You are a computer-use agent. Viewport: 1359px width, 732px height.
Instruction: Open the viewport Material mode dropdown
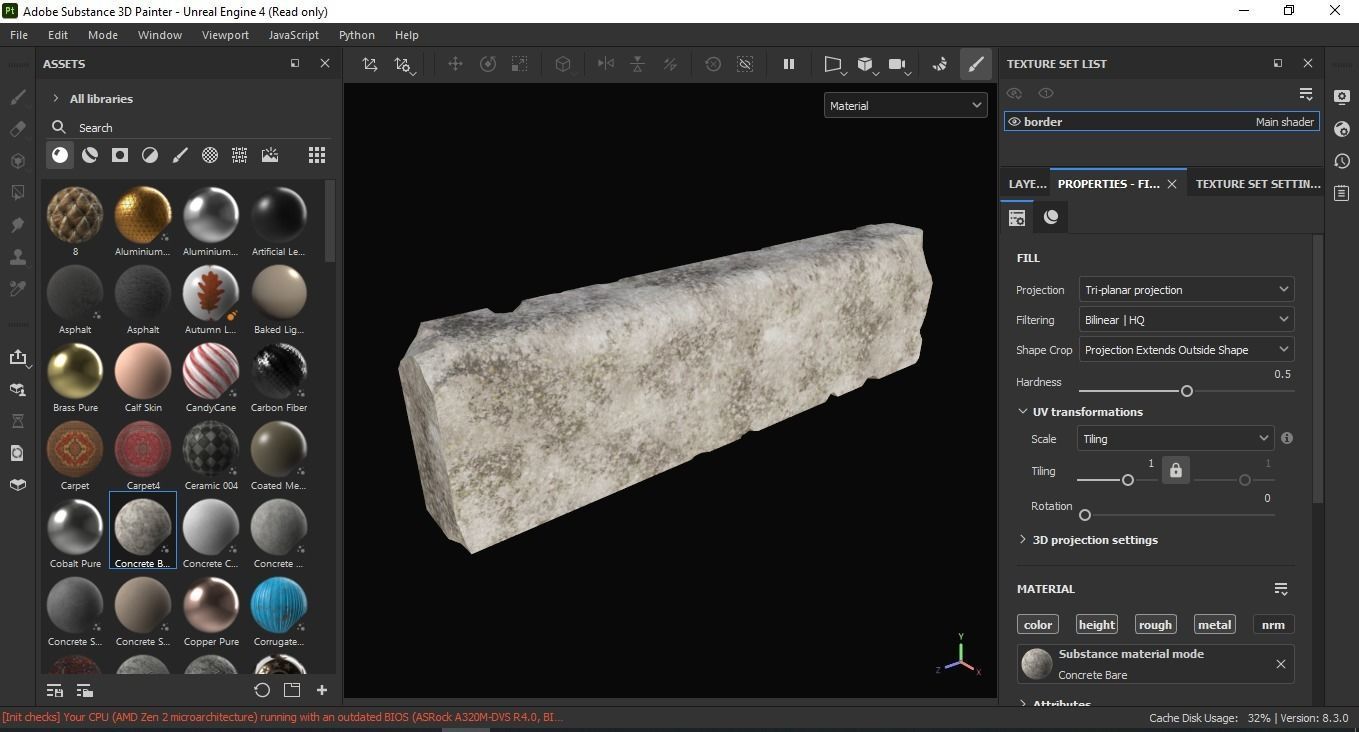[x=905, y=106]
